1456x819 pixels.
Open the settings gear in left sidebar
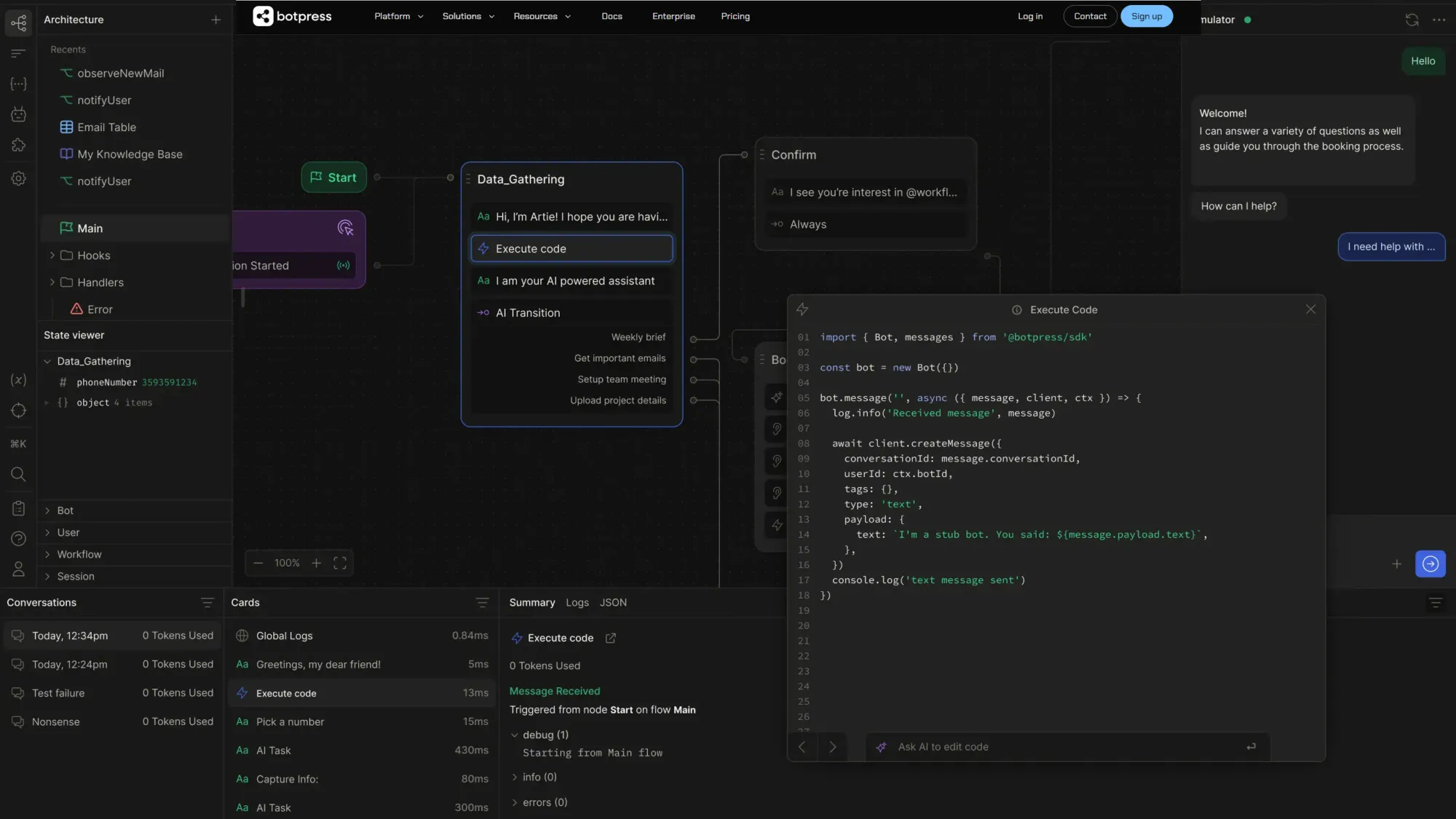click(19, 178)
